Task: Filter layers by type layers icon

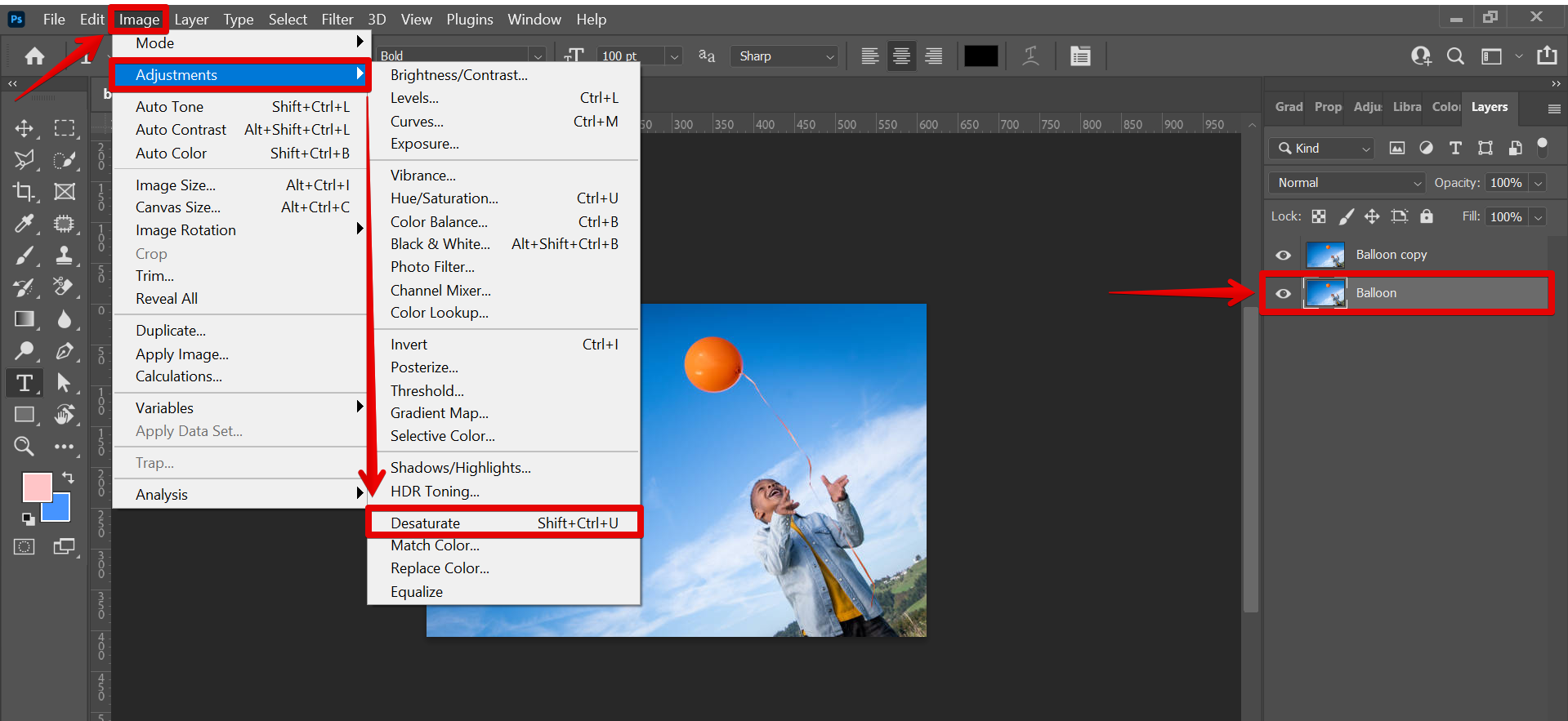Action: pyautogui.click(x=1455, y=148)
